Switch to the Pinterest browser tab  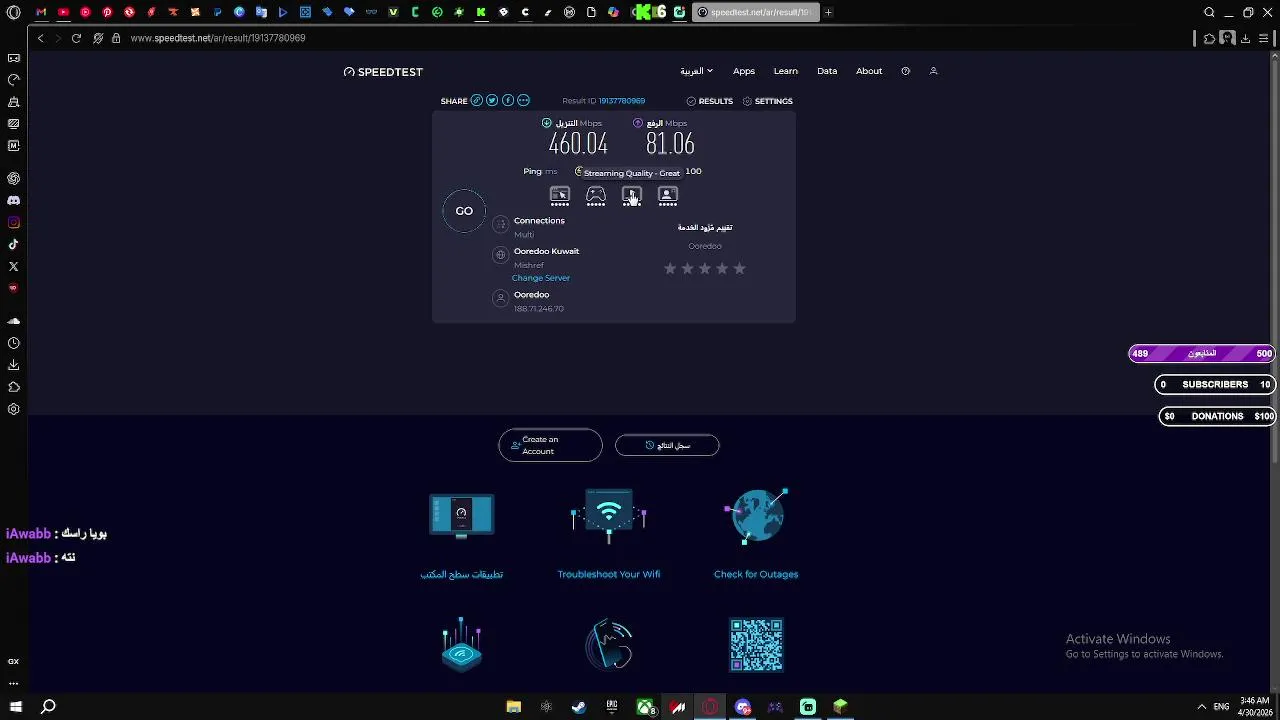click(107, 12)
